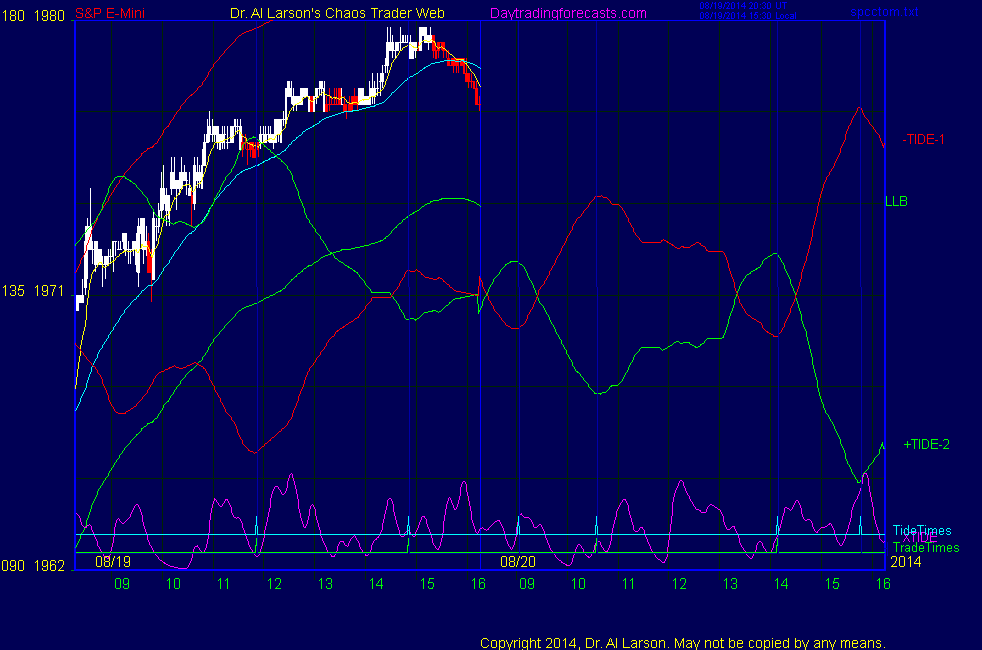Click the 180 1980 price axis label

pos(33,16)
